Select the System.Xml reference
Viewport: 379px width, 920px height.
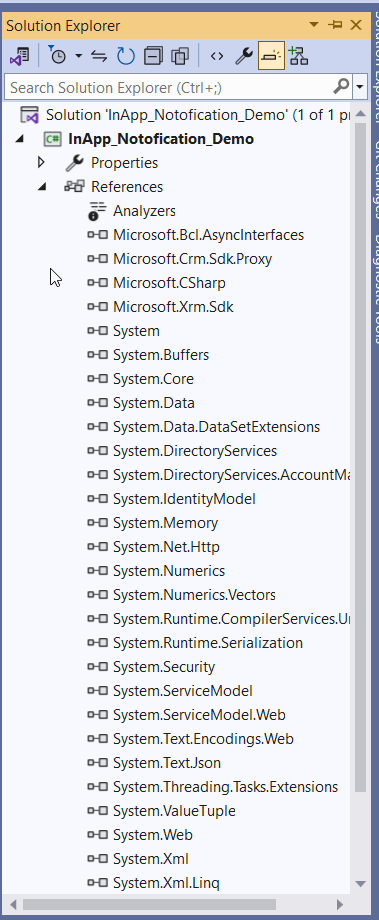151,859
